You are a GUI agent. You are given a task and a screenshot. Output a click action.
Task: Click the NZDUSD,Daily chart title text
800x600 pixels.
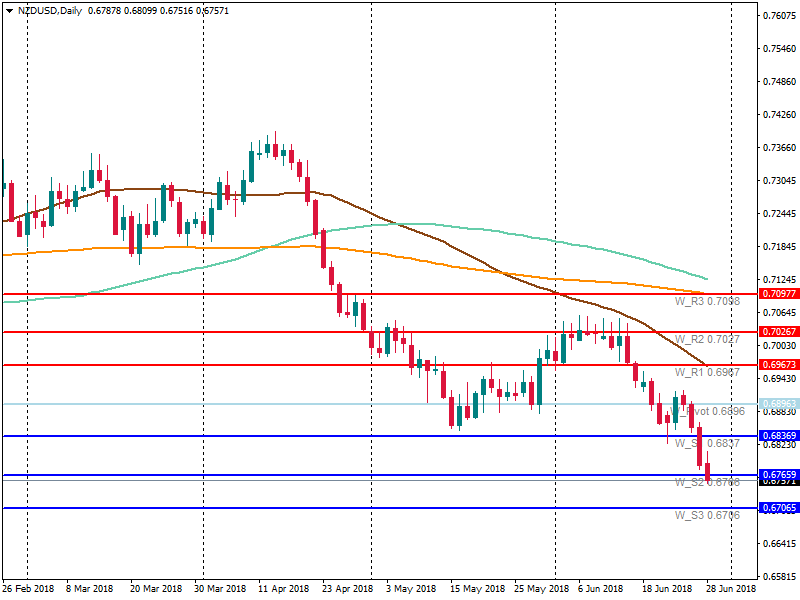click(50, 11)
